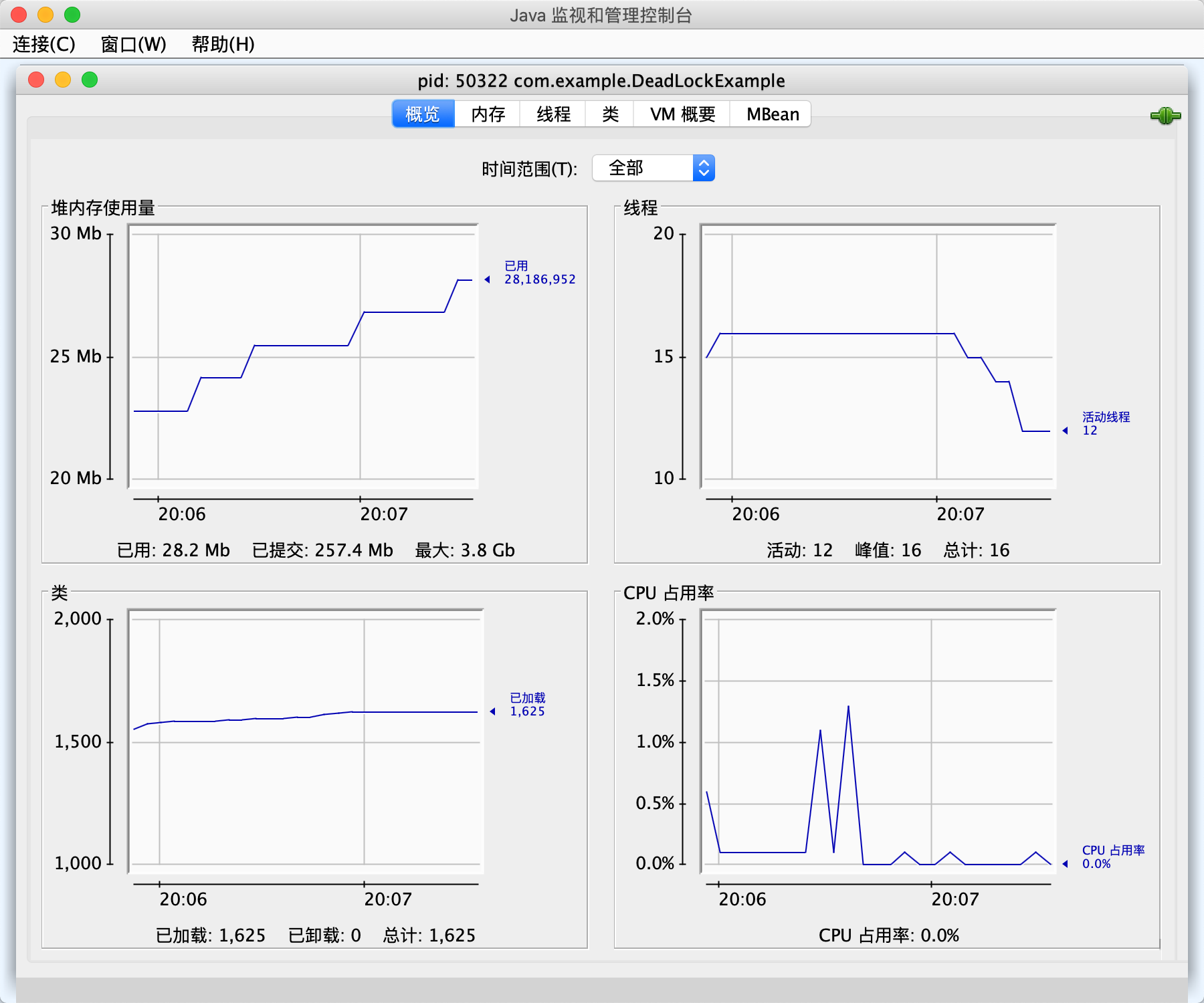
Task: Click the 已卸载: 0 summary text
Action: pyautogui.click(x=324, y=935)
